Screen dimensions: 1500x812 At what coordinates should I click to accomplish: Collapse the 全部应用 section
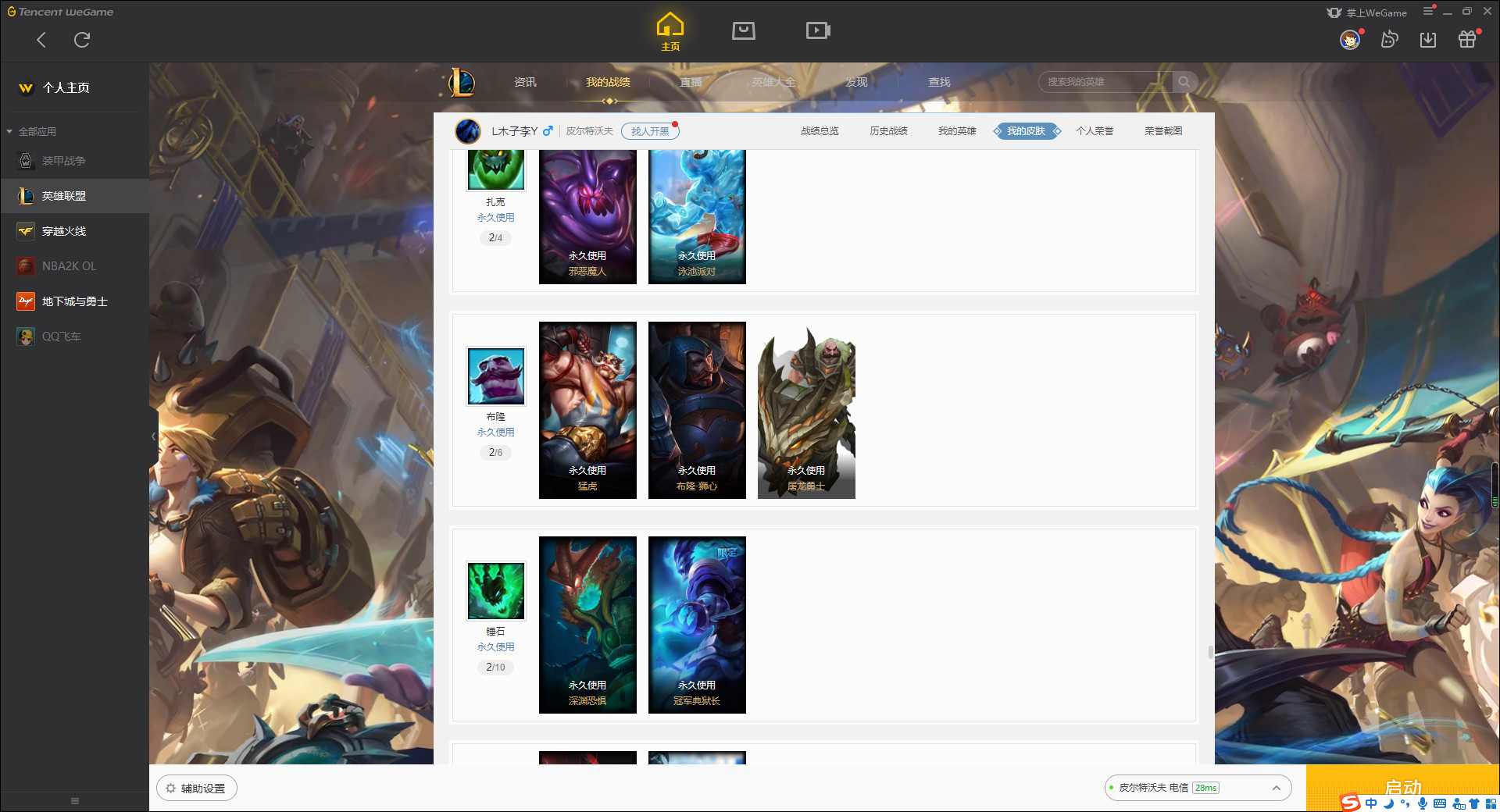tap(31, 131)
